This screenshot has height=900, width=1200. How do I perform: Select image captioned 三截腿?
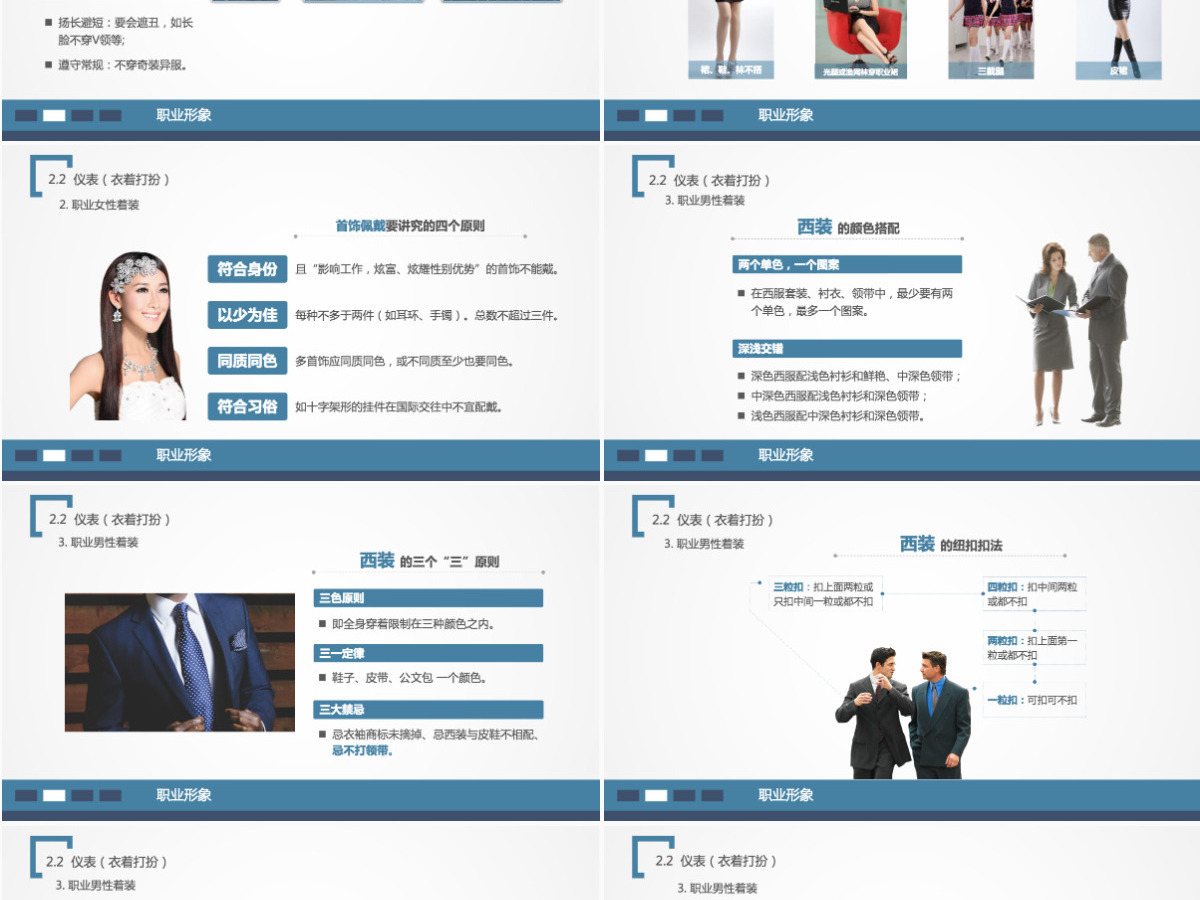pos(989,39)
